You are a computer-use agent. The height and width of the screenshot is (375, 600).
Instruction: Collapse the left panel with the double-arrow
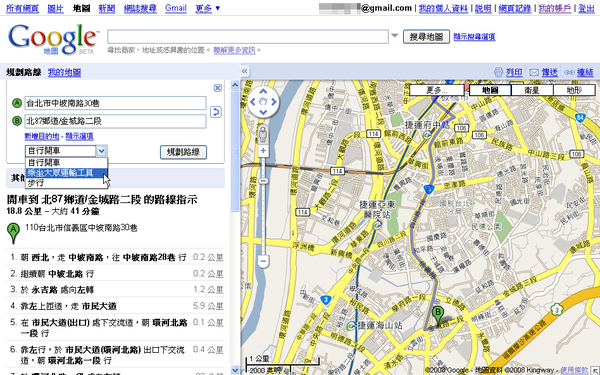[245, 71]
